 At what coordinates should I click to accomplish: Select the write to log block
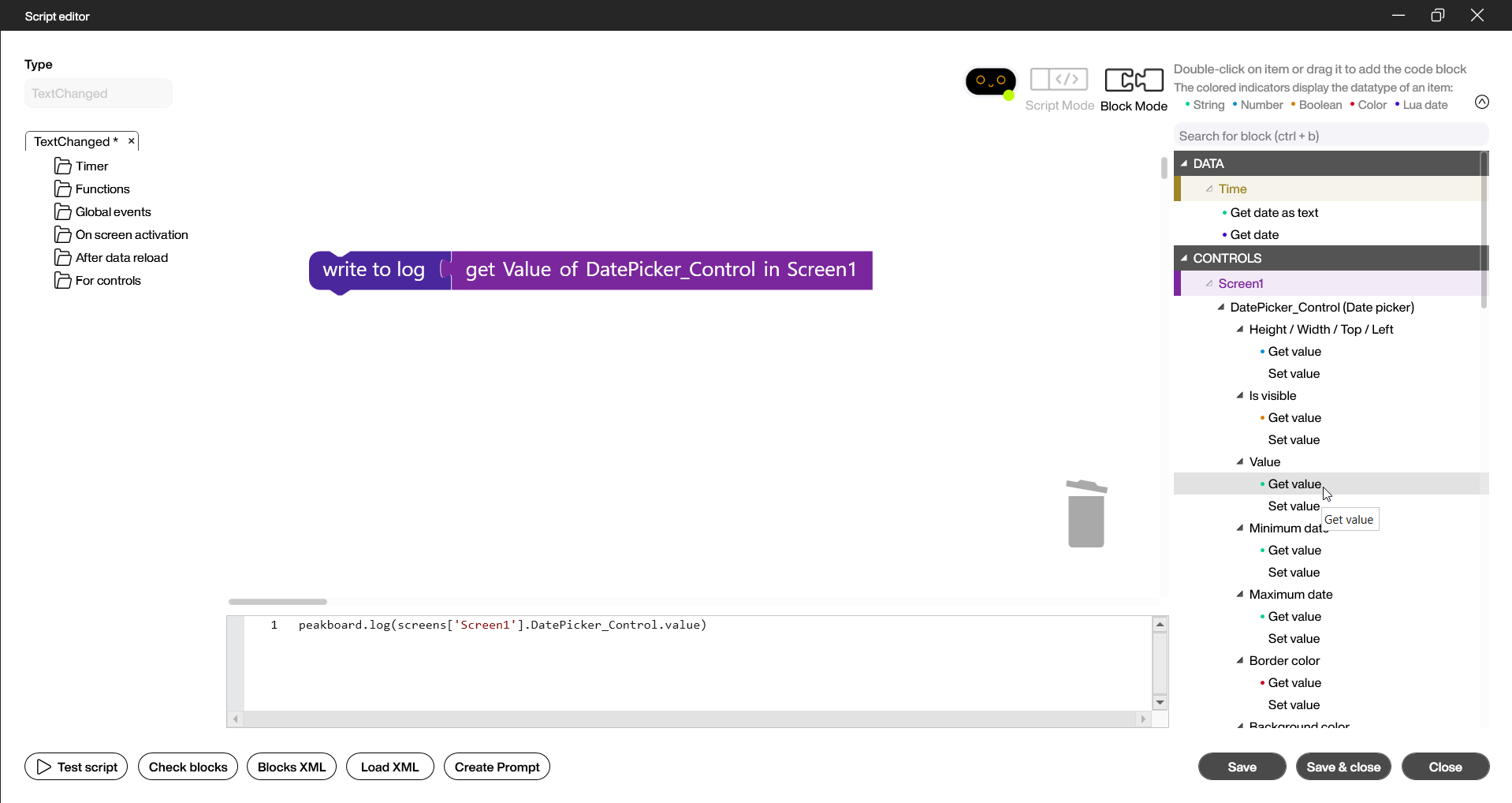(373, 271)
